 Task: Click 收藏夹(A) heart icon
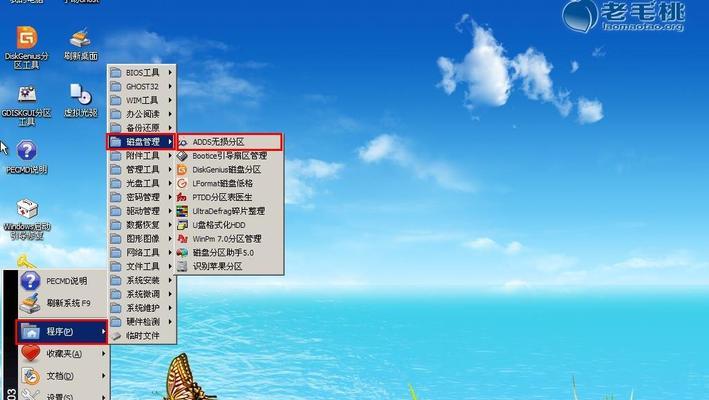click(x=30, y=353)
